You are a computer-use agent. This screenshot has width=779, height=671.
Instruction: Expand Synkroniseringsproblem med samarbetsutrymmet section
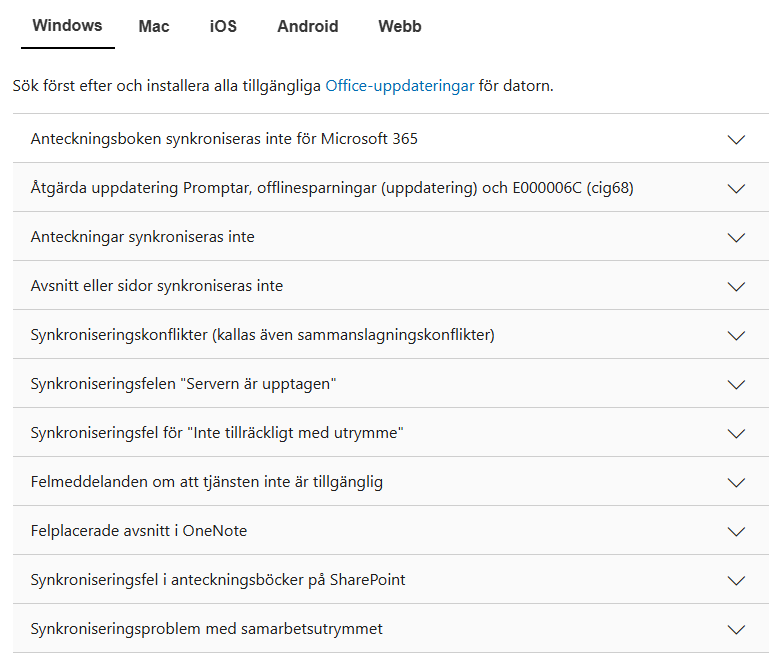(x=390, y=629)
